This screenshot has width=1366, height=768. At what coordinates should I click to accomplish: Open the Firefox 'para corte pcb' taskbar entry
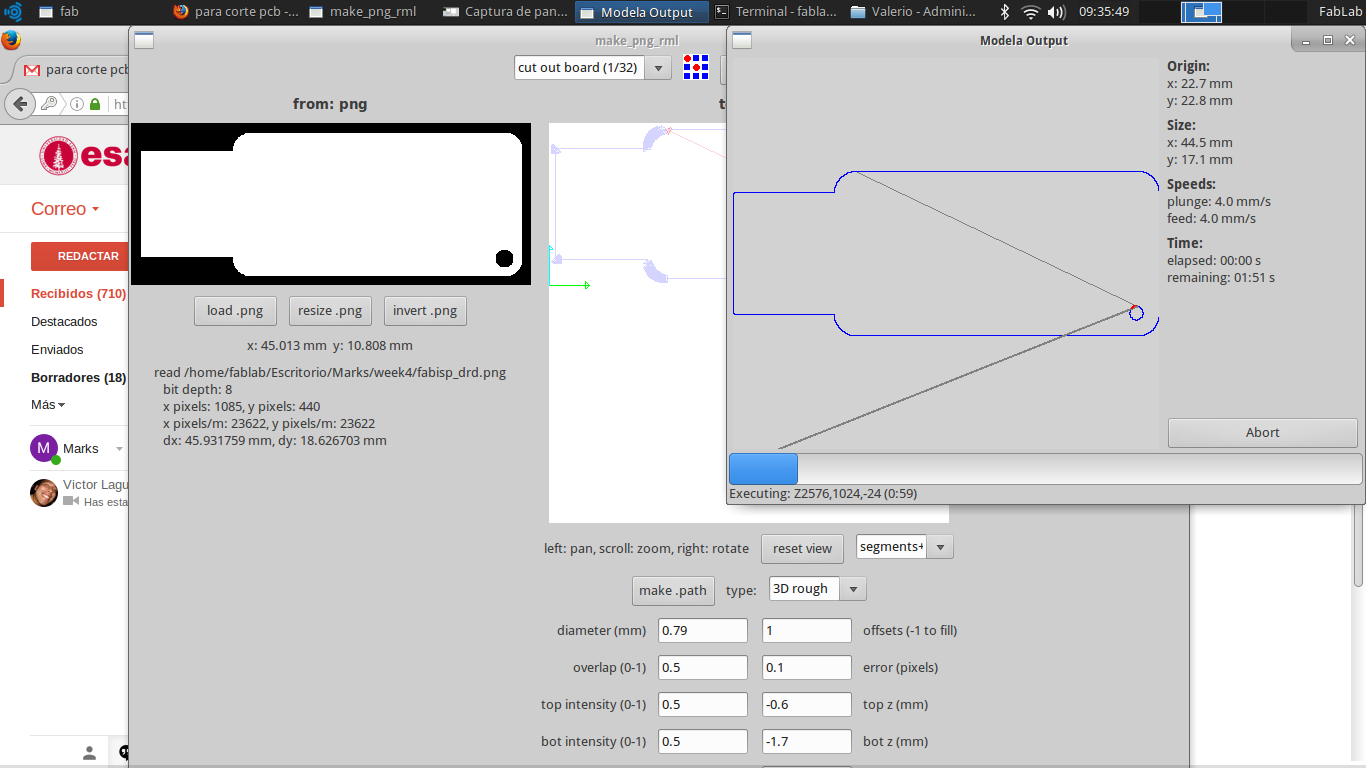pyautogui.click(x=236, y=12)
